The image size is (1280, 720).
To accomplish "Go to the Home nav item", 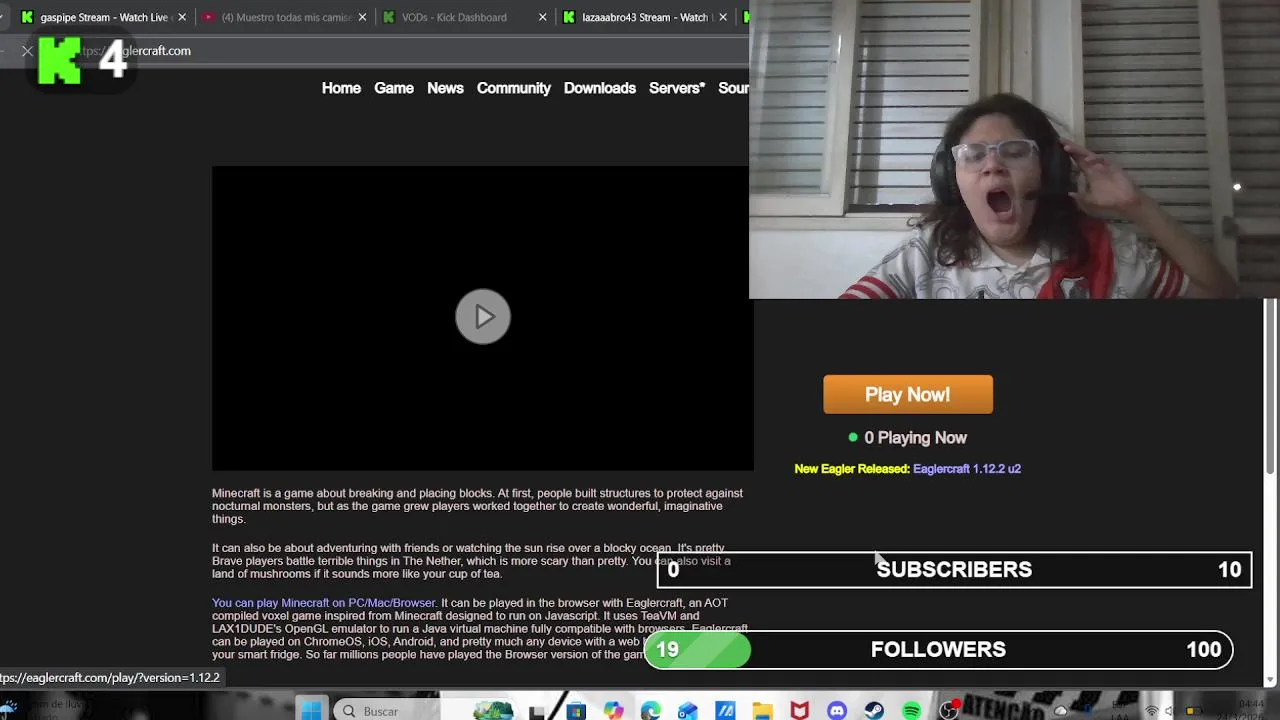I will coord(341,88).
